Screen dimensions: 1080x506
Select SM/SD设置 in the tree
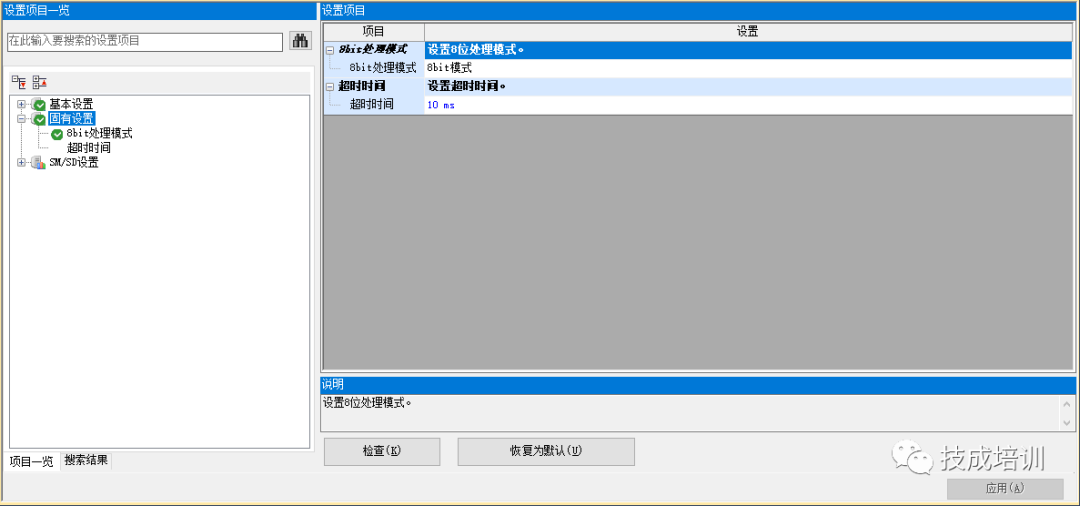point(74,162)
